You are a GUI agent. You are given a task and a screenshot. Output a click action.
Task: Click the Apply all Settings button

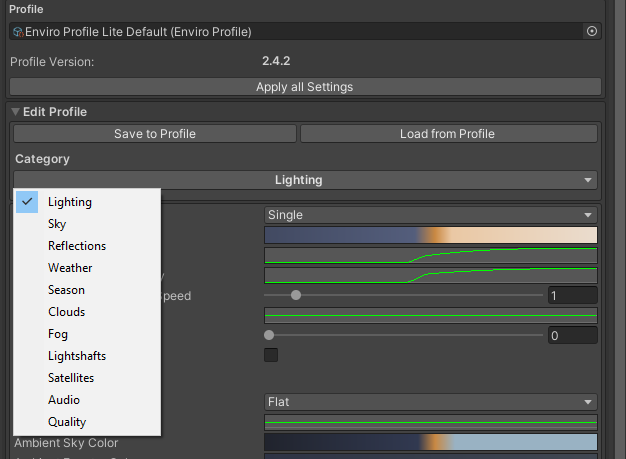coord(305,87)
